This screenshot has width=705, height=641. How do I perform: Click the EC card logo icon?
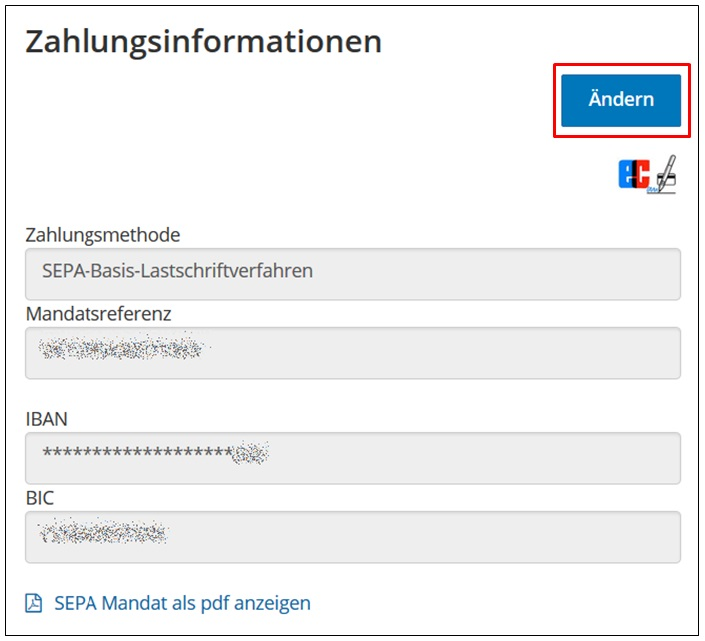pos(634,174)
